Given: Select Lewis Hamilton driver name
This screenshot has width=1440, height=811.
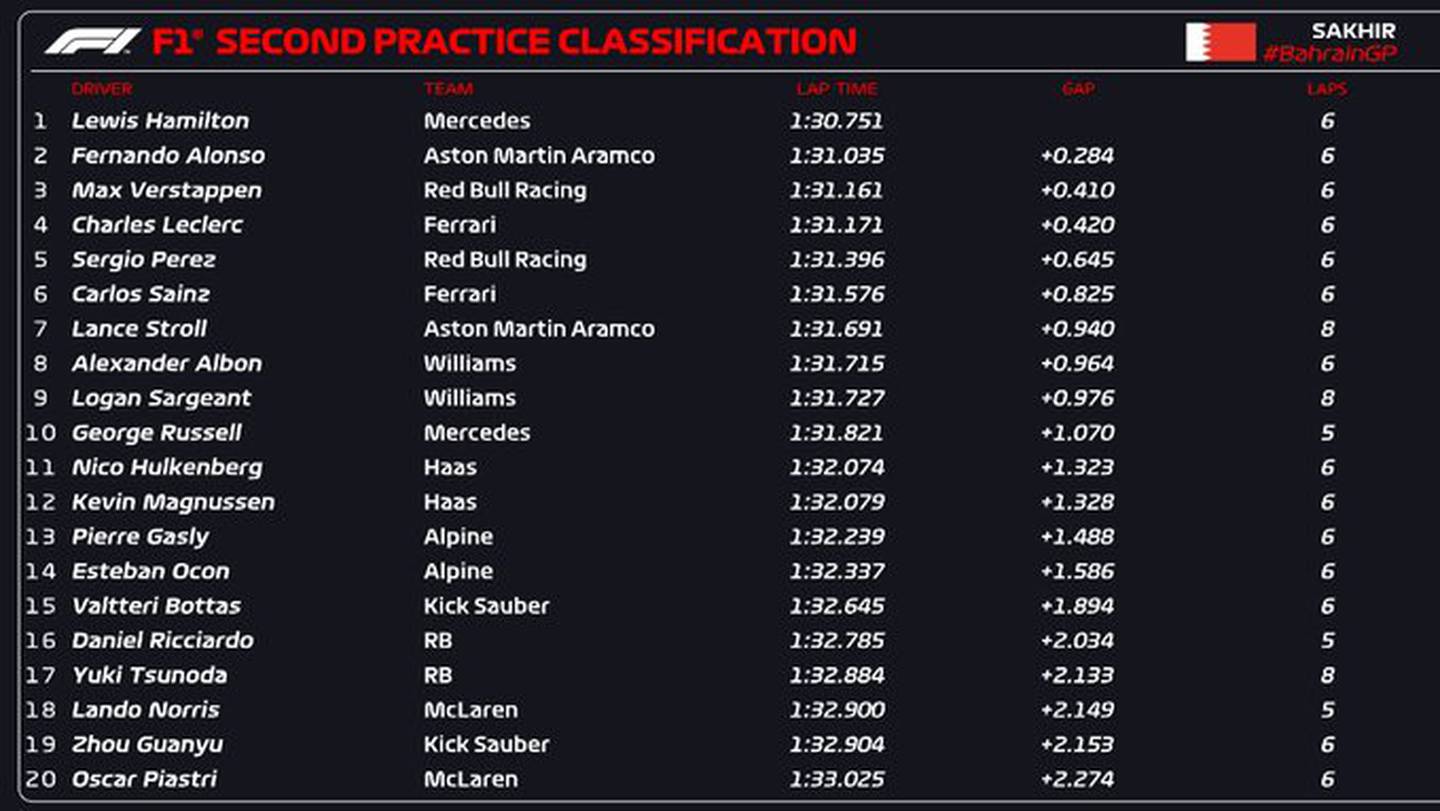Looking at the screenshot, I should point(160,121).
